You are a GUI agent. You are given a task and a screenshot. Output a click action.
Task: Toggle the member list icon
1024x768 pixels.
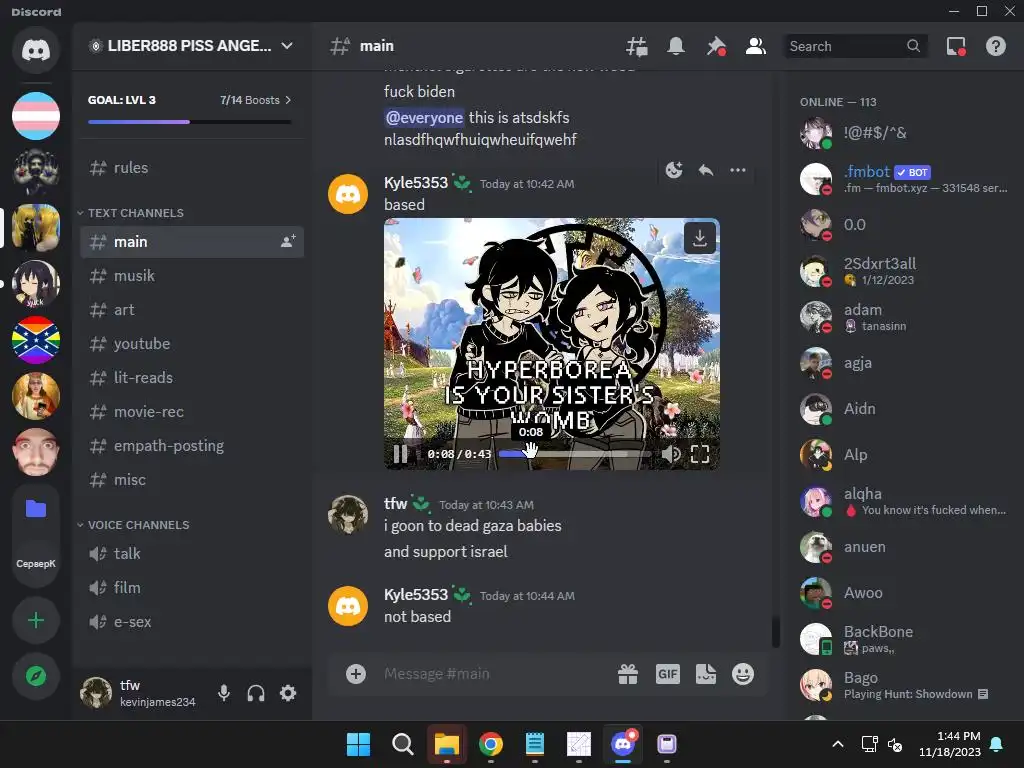[x=756, y=46]
